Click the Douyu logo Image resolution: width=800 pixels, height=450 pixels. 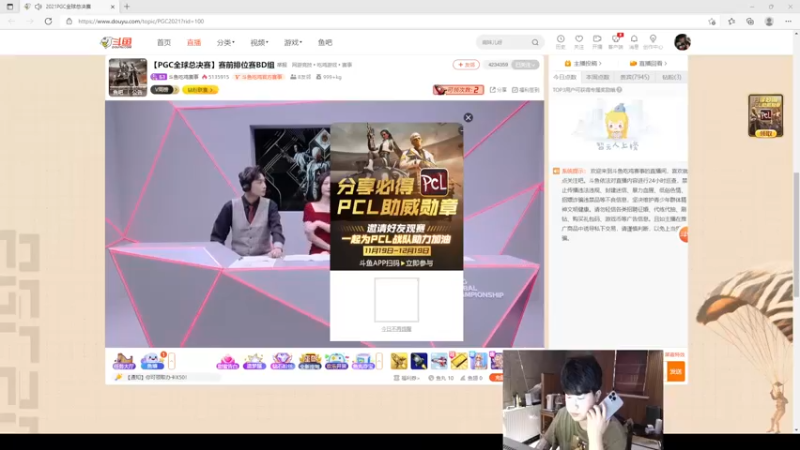116,43
